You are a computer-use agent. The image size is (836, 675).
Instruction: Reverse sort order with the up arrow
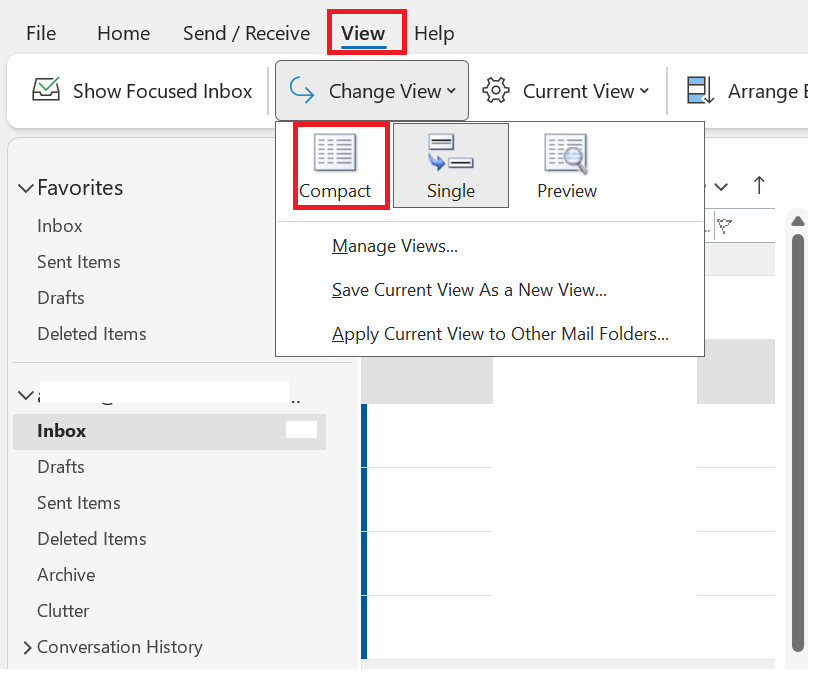point(759,186)
